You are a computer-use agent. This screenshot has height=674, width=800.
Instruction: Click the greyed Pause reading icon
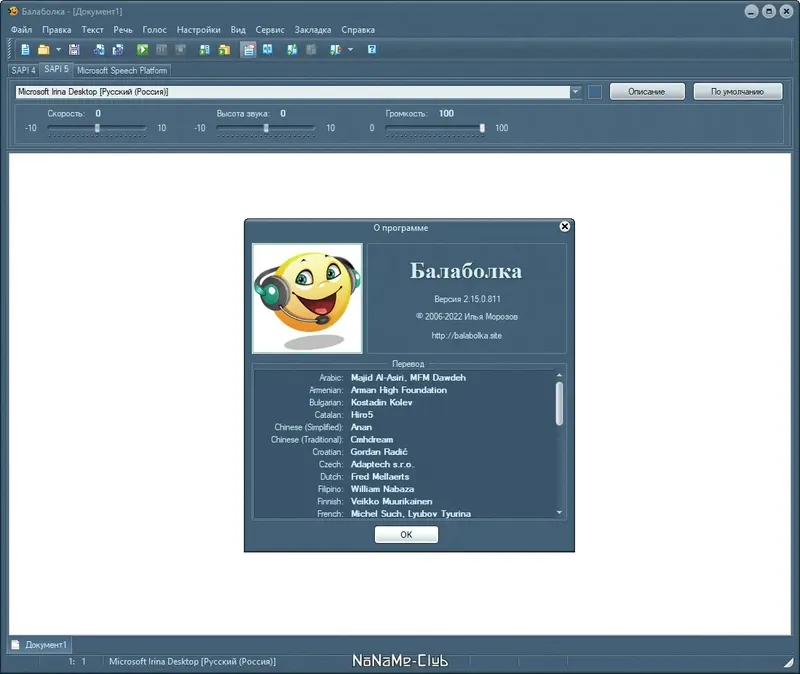pyautogui.click(x=161, y=49)
